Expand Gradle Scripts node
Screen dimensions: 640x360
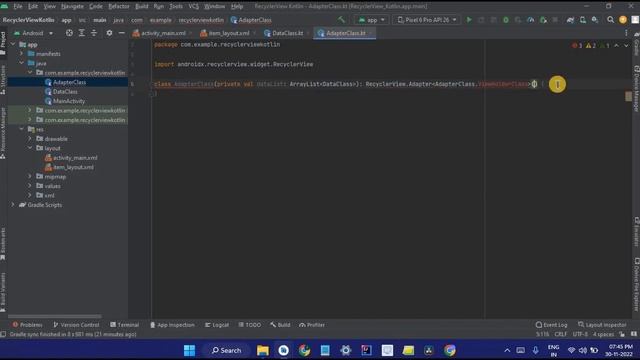[13, 204]
